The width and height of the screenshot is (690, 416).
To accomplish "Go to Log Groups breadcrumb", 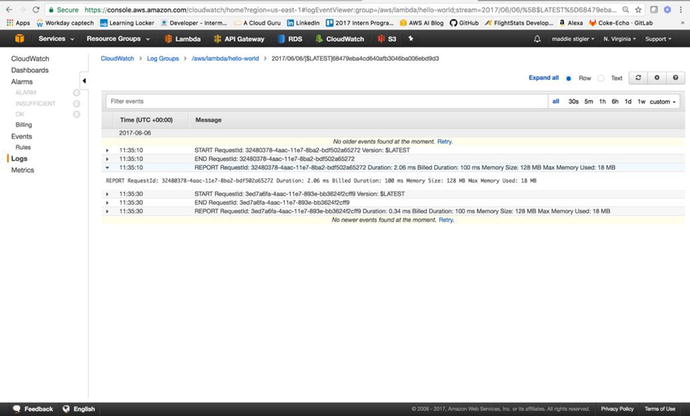I will [x=162, y=60].
